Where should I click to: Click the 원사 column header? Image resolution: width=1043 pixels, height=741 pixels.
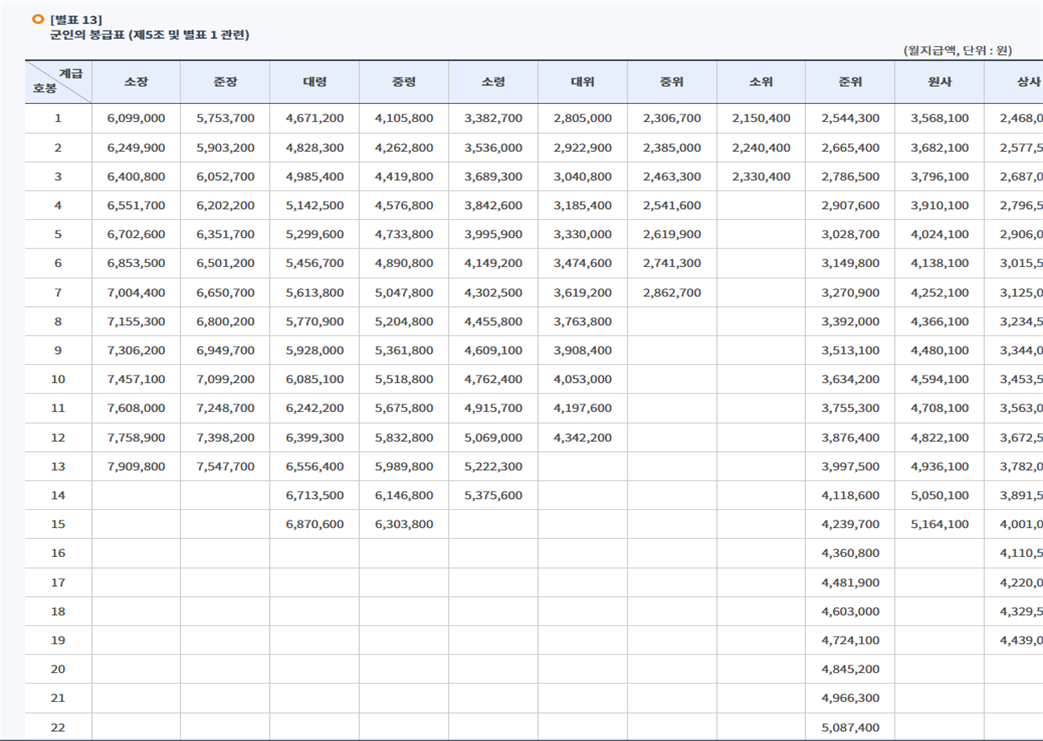tap(939, 82)
